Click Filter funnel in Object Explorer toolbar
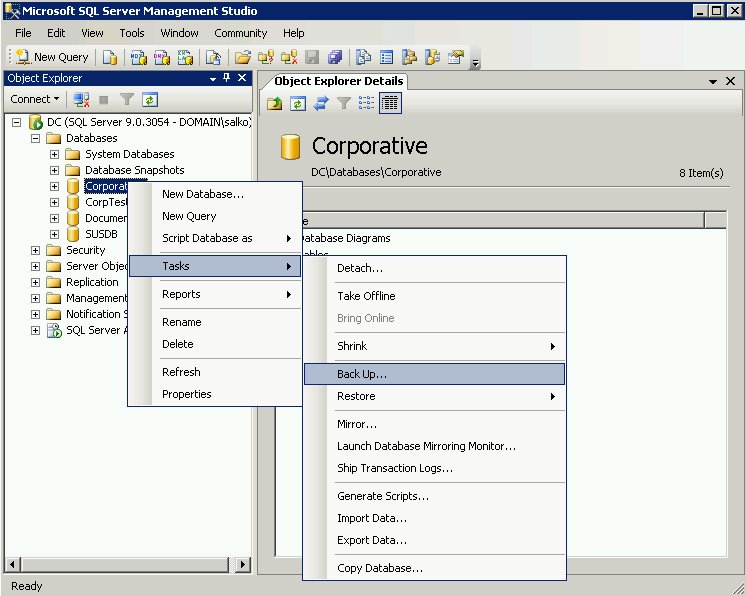The height and width of the screenshot is (596, 746). coord(127,100)
